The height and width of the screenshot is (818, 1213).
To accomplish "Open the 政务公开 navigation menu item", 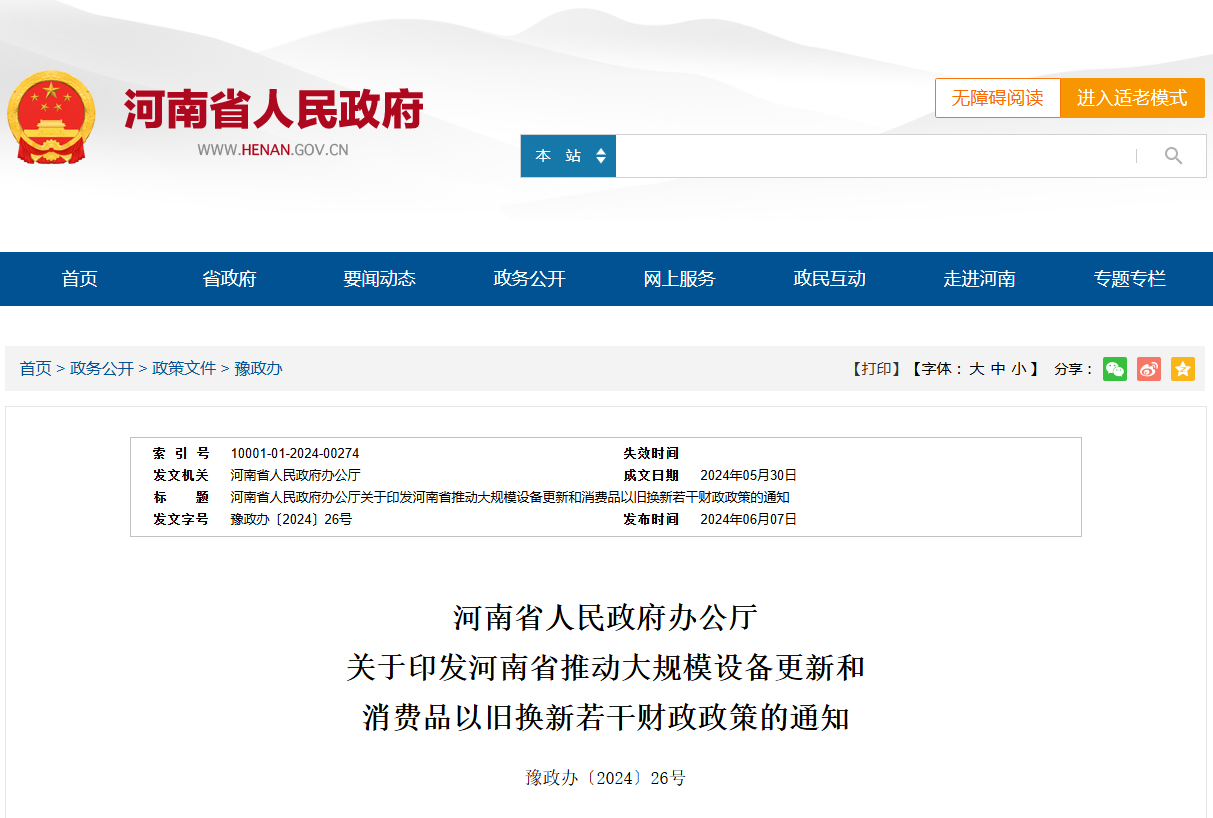I will click(530, 279).
